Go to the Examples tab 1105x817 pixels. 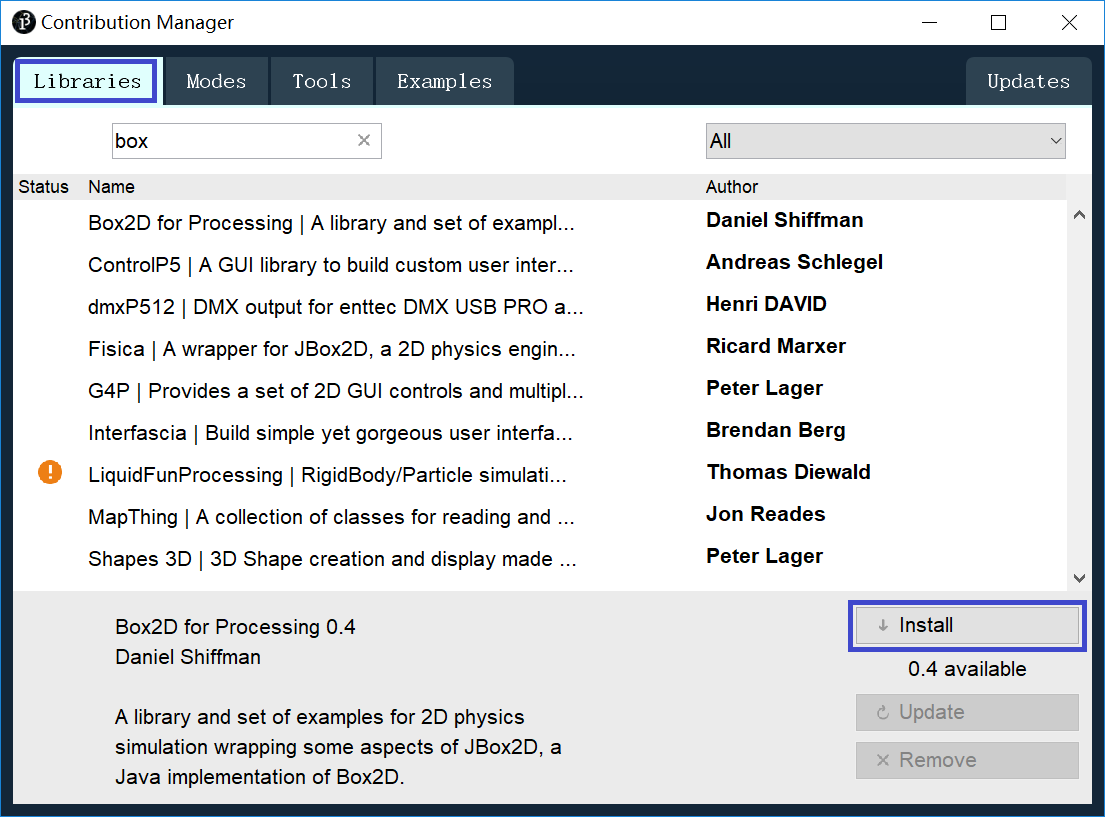pos(444,82)
